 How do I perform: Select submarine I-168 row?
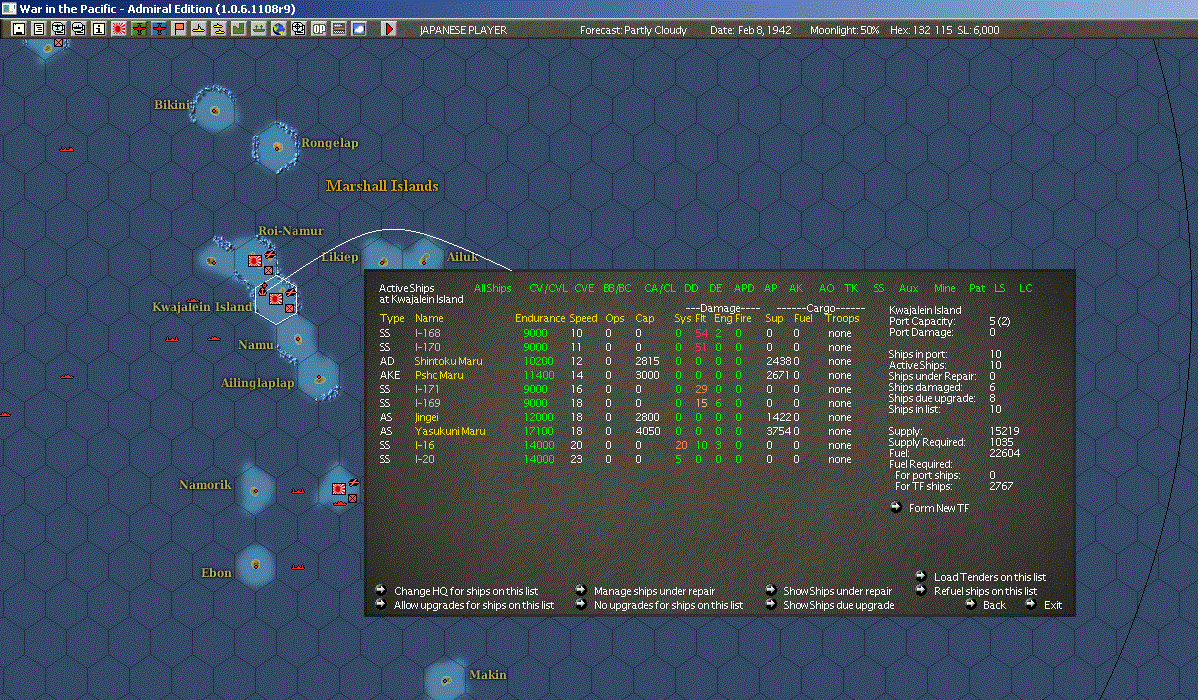pyautogui.click(x=615, y=333)
